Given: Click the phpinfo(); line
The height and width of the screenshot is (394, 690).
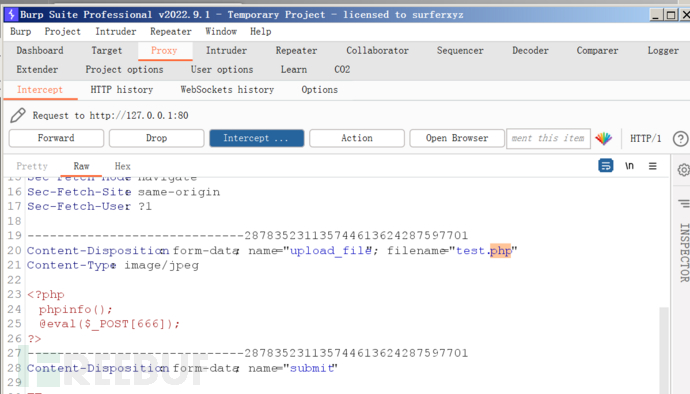Looking at the screenshot, I should pos(76,309).
